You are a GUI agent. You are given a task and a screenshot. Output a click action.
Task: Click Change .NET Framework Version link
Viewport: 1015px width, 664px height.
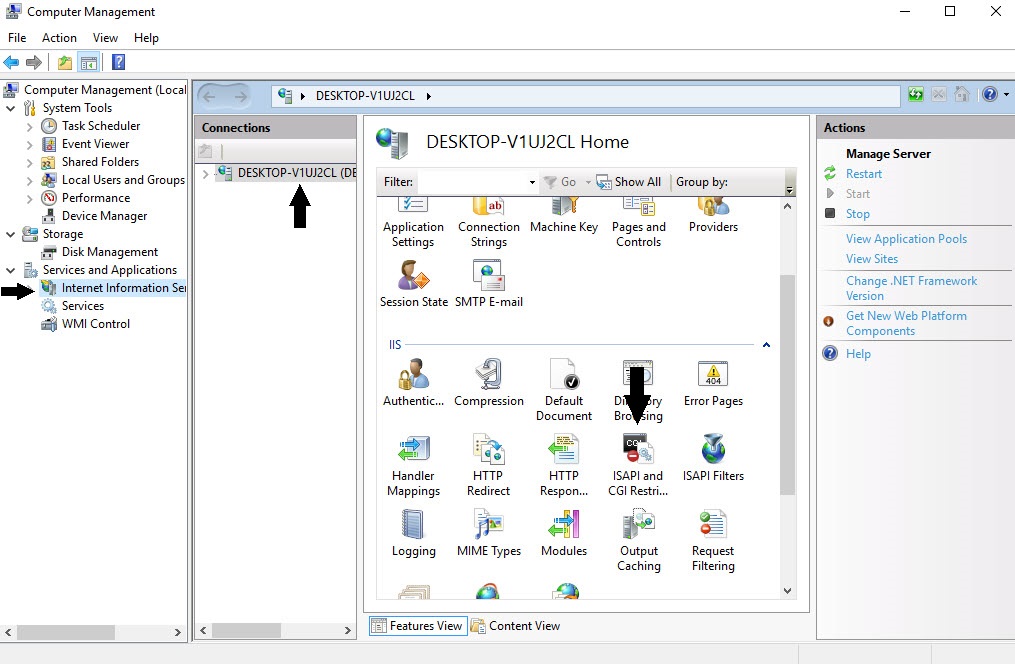click(911, 288)
